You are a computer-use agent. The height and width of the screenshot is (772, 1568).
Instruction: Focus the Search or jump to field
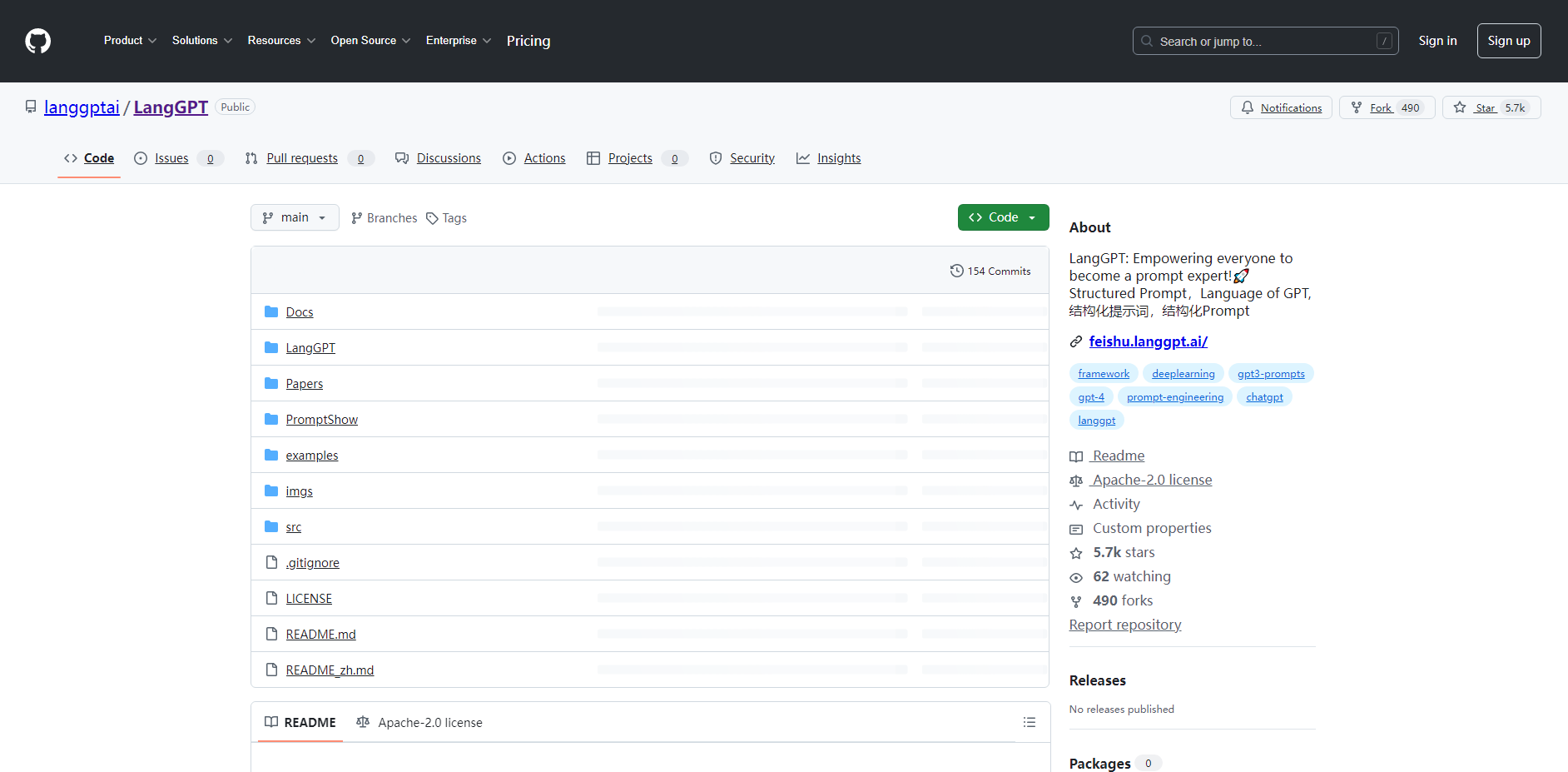(x=1265, y=41)
